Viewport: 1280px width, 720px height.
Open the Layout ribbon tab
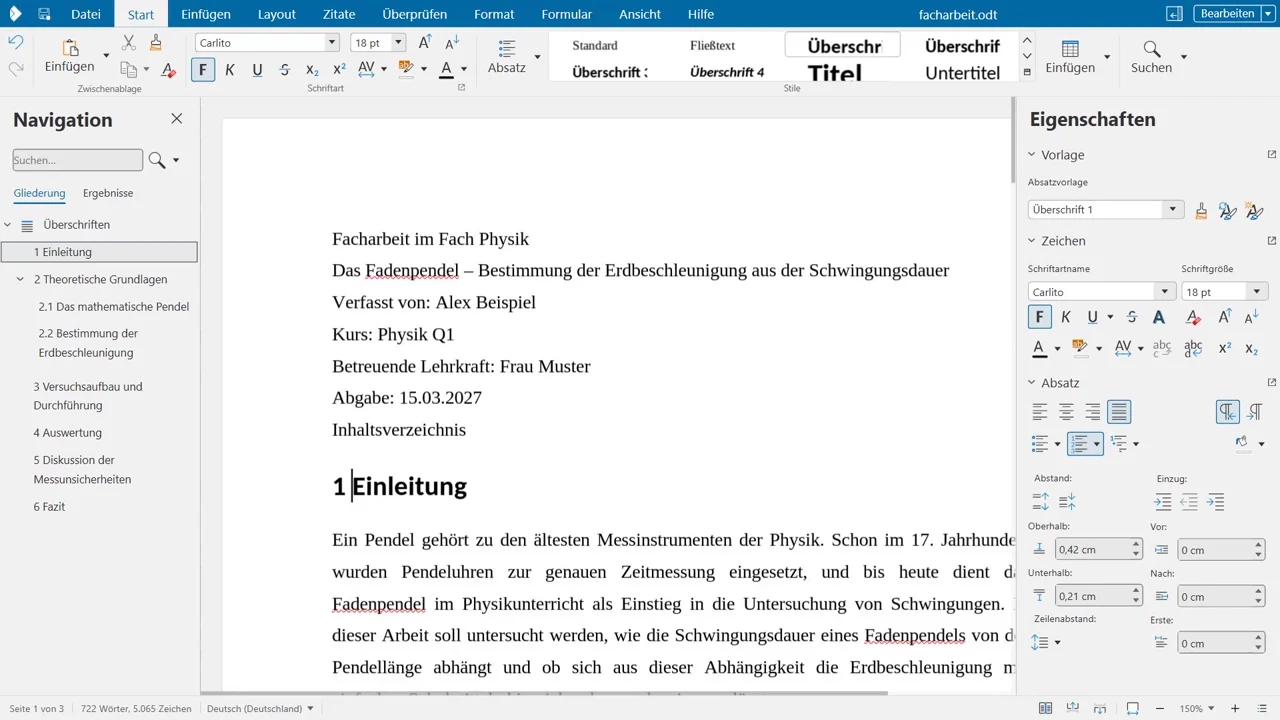pyautogui.click(x=277, y=14)
